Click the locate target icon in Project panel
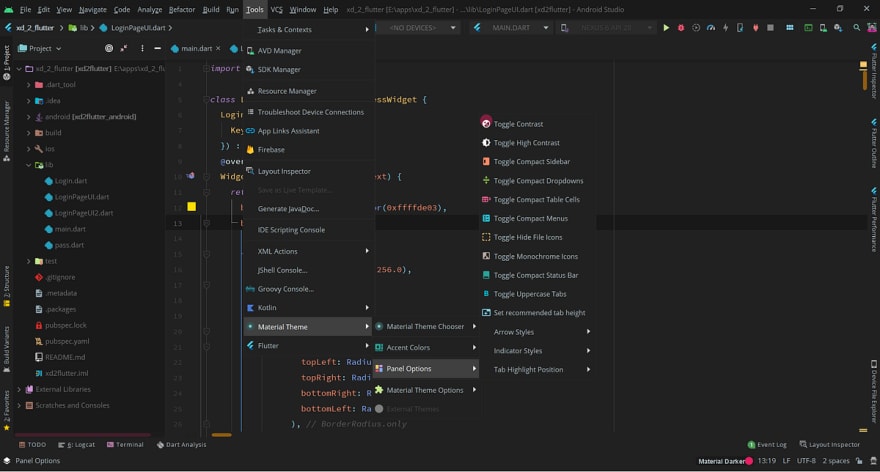The width and height of the screenshot is (880, 472). 109,48
